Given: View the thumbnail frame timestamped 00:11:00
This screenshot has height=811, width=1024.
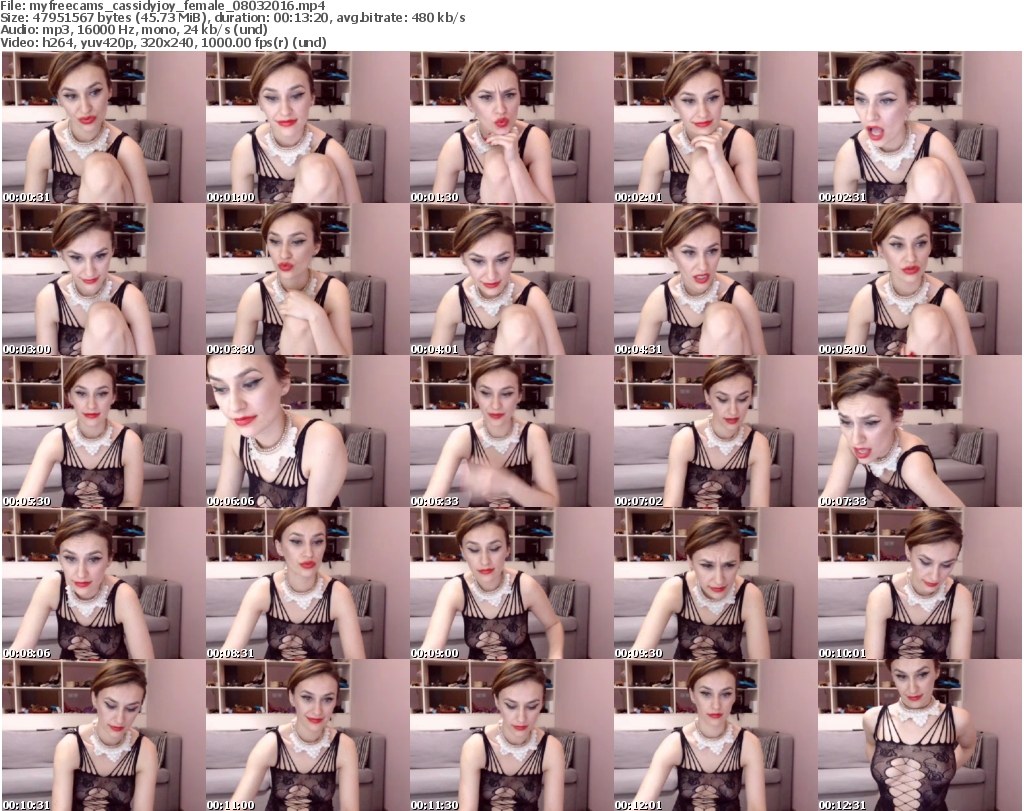Looking at the screenshot, I should point(308,735).
